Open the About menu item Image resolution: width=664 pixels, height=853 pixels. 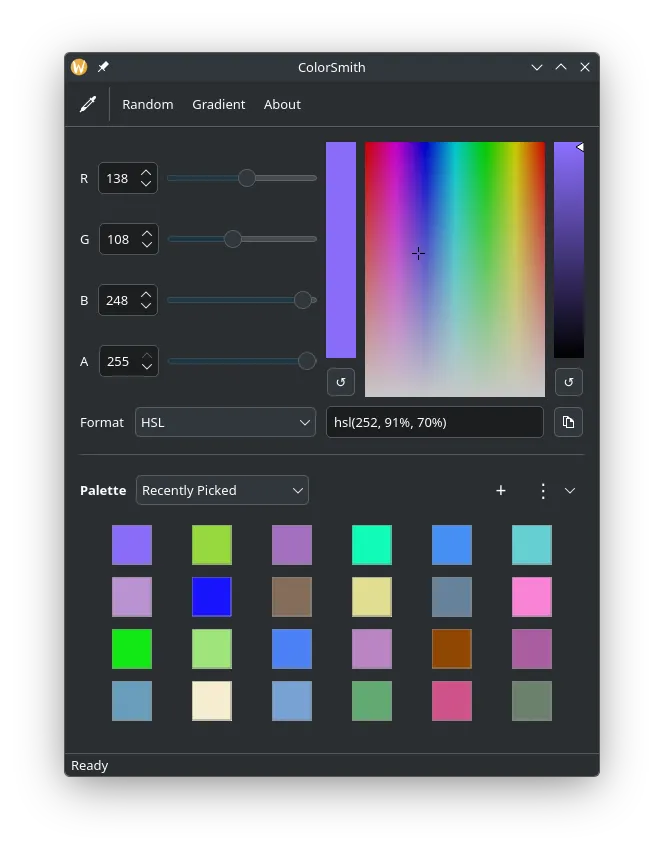point(282,104)
